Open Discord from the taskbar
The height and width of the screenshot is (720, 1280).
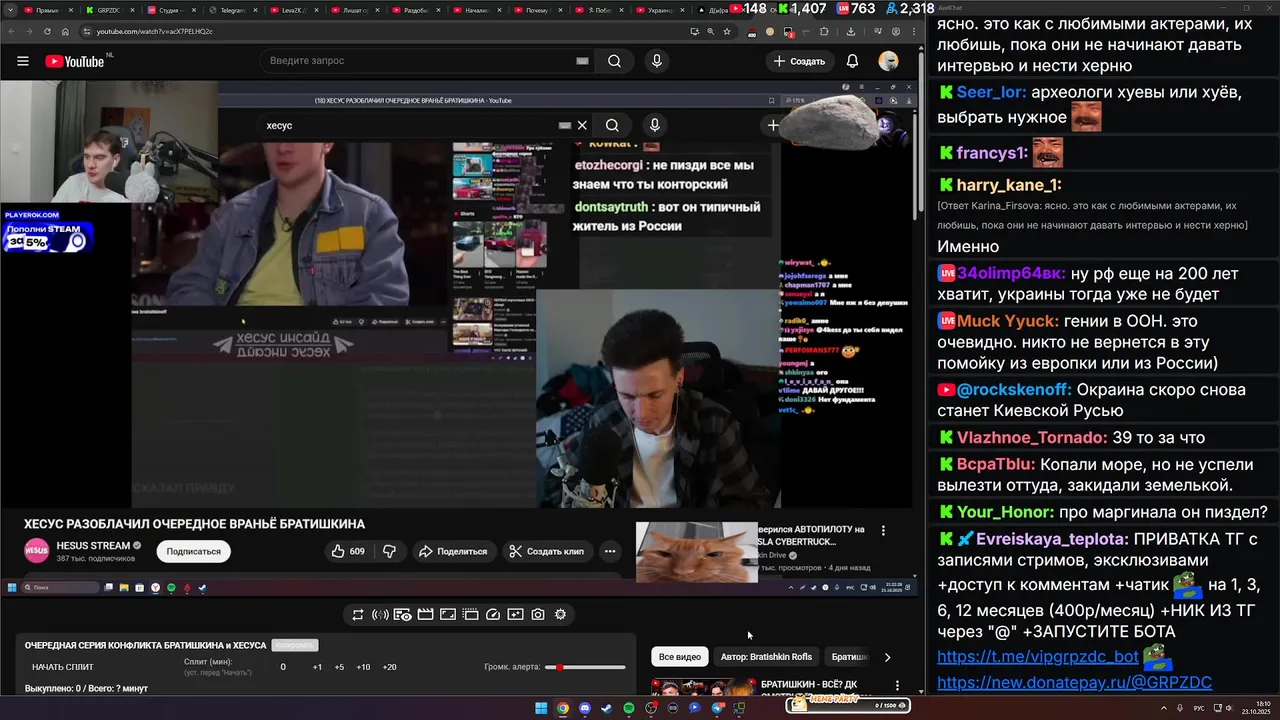[x=585, y=708]
